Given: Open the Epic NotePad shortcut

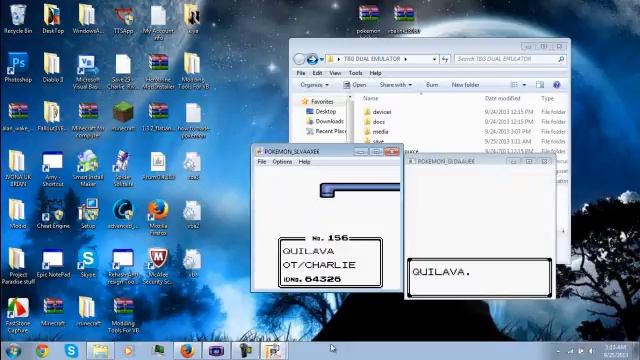Looking at the screenshot, I should [53, 263].
